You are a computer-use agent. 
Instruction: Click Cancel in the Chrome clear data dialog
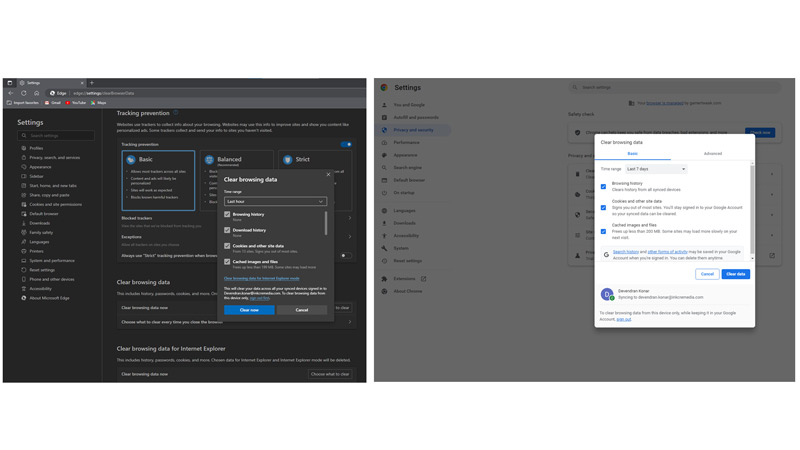click(x=707, y=274)
